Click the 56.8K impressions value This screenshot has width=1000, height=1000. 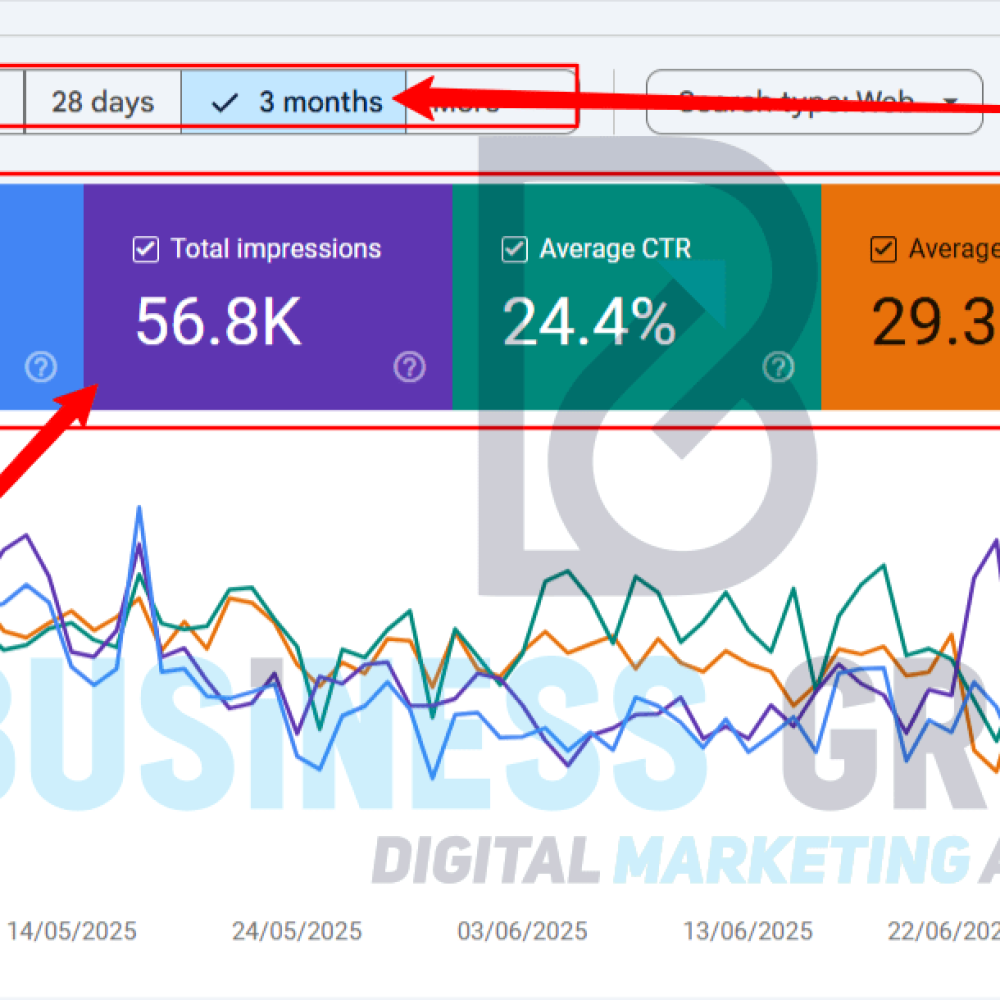point(219,321)
